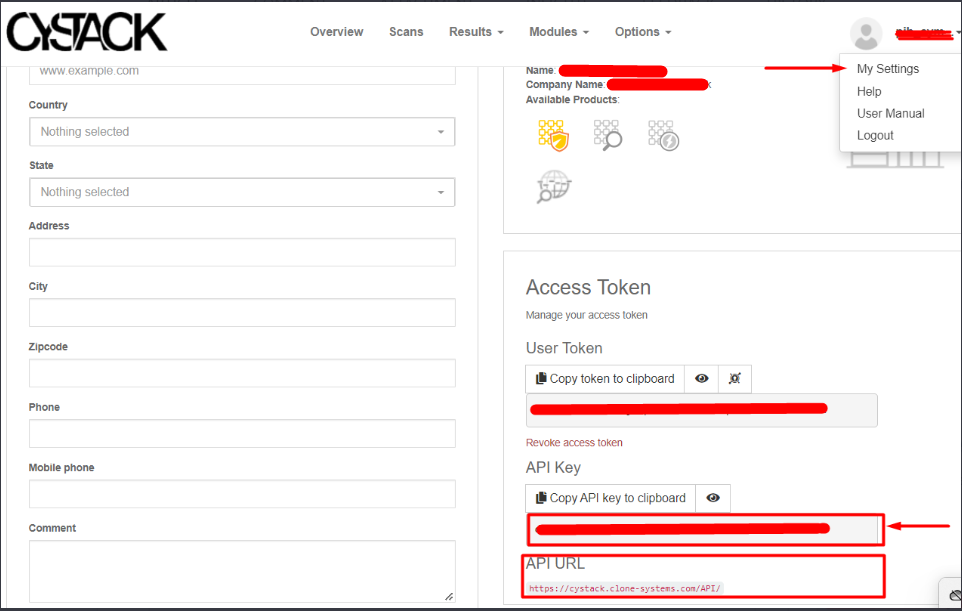The image size is (962, 611).
Task: Reveal the API Key with the eye icon
Action: click(713, 498)
